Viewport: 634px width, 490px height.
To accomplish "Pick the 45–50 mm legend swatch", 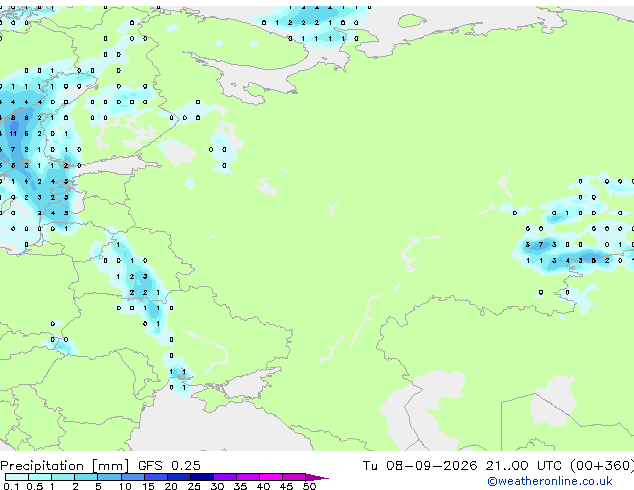I will 294,477.
